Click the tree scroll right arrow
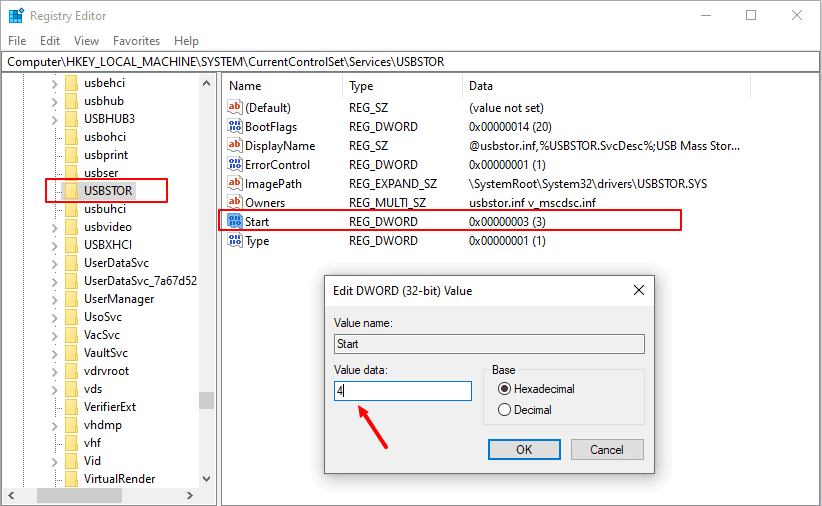Viewport: 822px width, 506px height. click(190, 495)
